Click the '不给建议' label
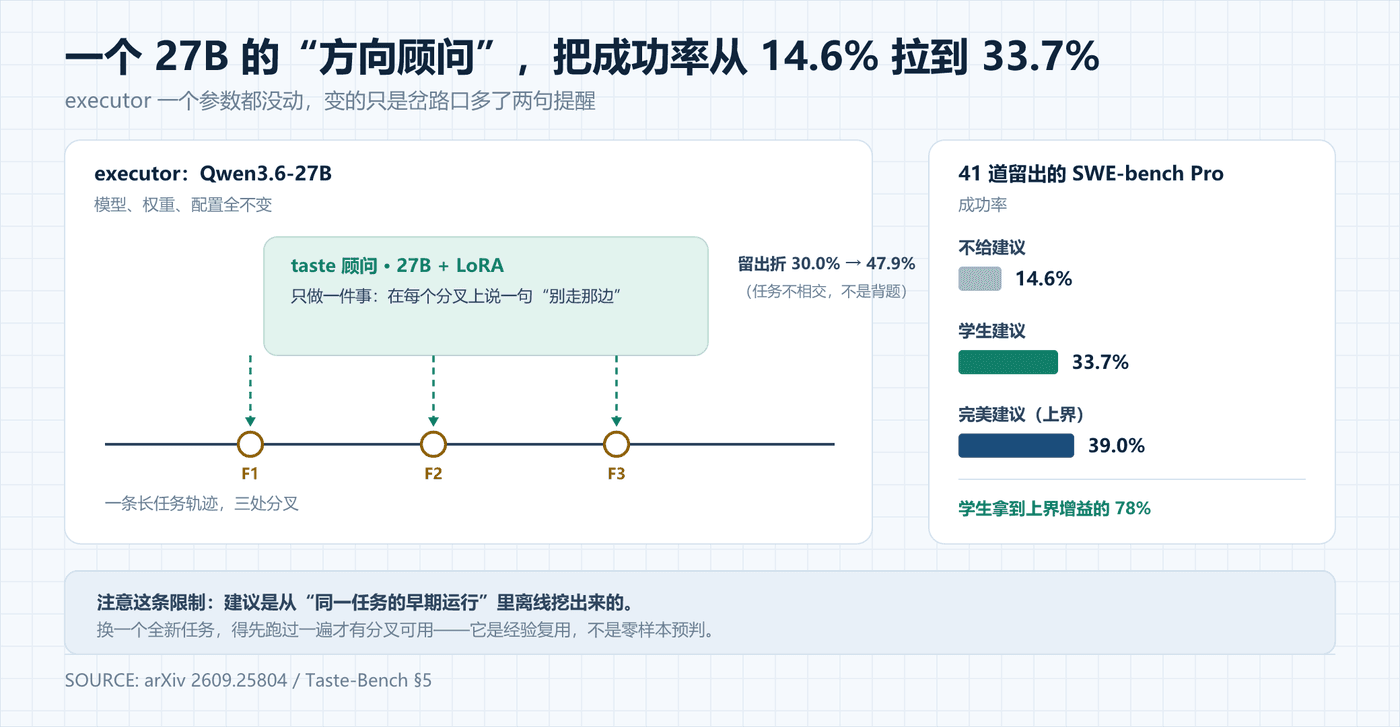The width and height of the screenshot is (1400, 727). click(x=992, y=248)
